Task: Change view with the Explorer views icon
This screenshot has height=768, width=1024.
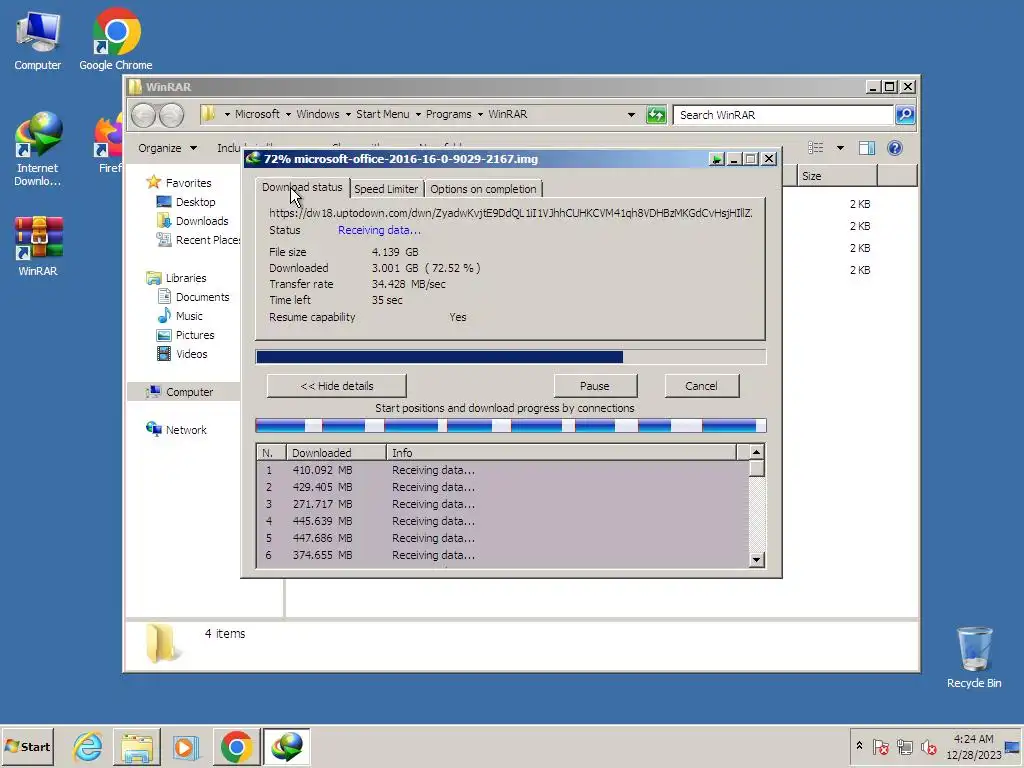Action: click(x=816, y=148)
